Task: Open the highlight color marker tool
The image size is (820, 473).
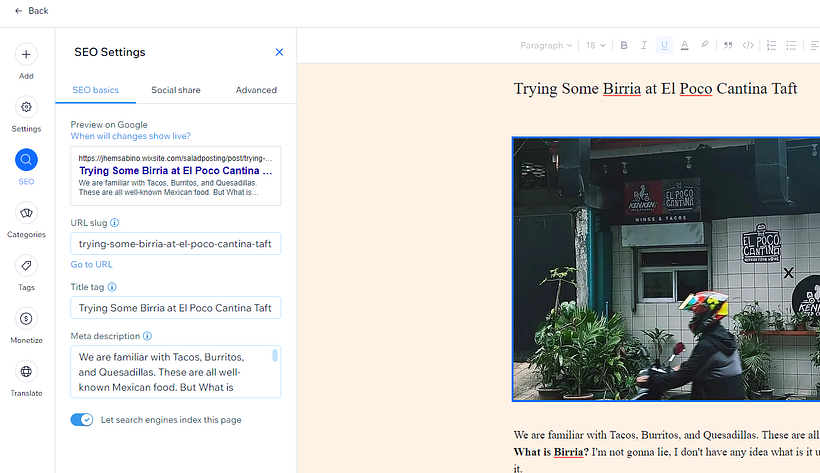Action: point(705,45)
